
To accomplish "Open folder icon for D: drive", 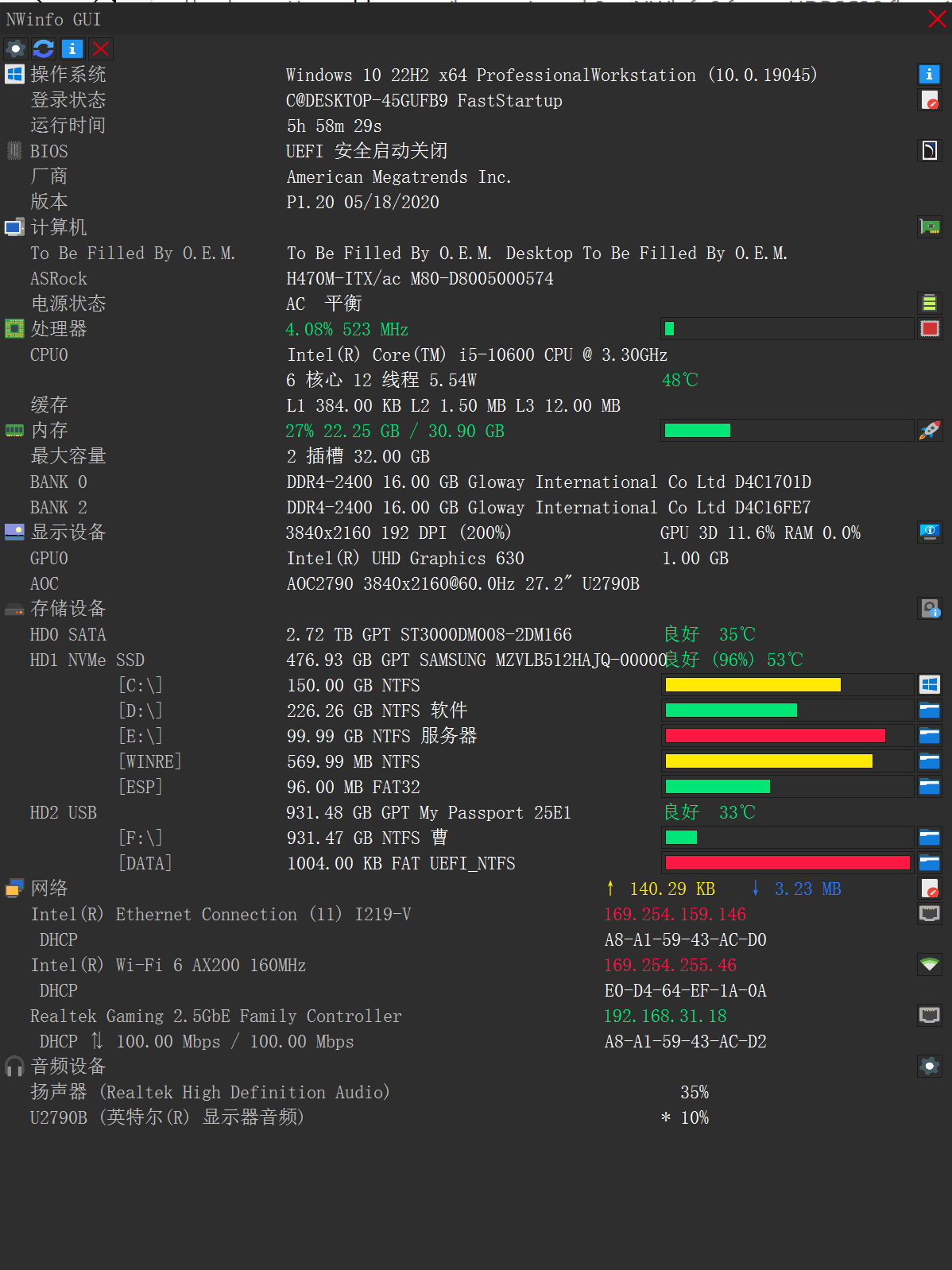I will 930,711.
